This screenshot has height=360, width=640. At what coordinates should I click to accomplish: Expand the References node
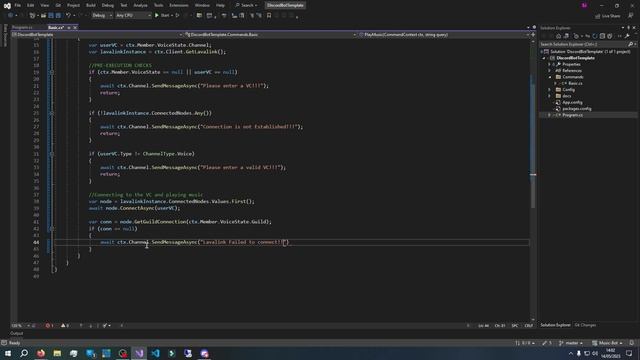549,71
